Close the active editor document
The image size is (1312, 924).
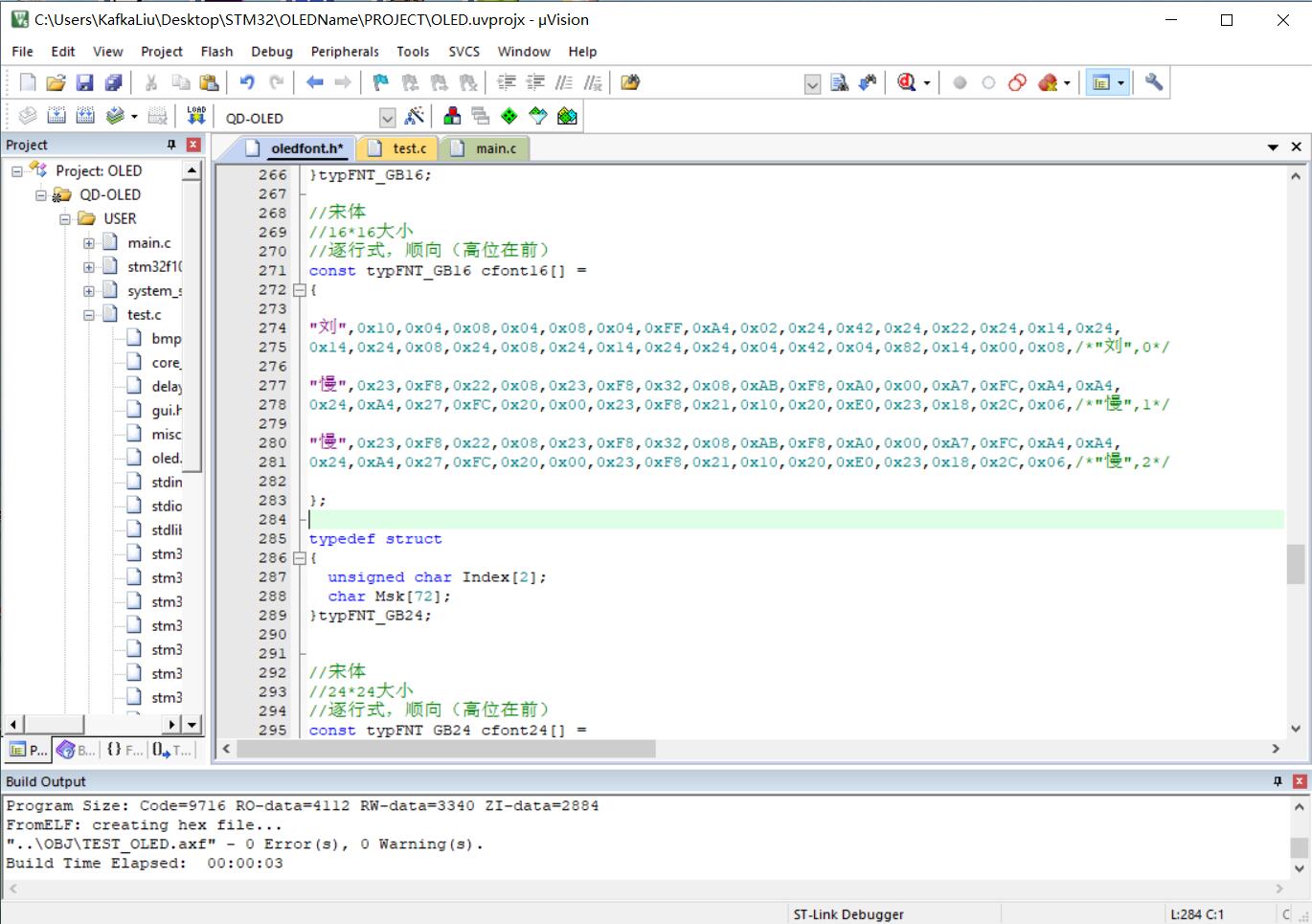pos(1297,147)
